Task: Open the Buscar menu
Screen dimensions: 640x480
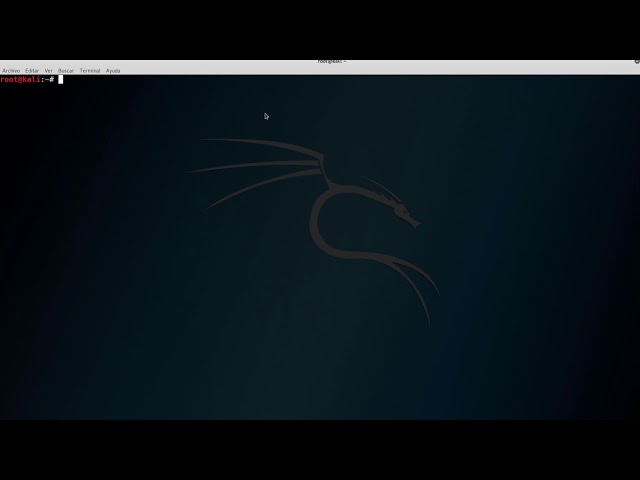Action: point(66,71)
